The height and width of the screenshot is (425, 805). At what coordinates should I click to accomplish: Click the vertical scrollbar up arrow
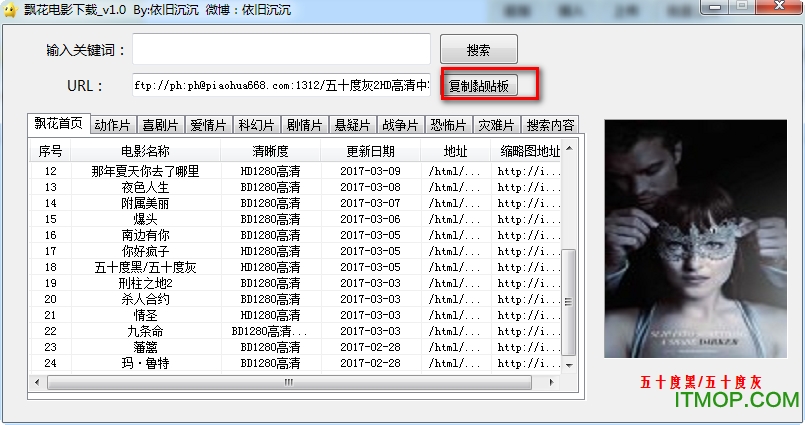[x=569, y=149]
